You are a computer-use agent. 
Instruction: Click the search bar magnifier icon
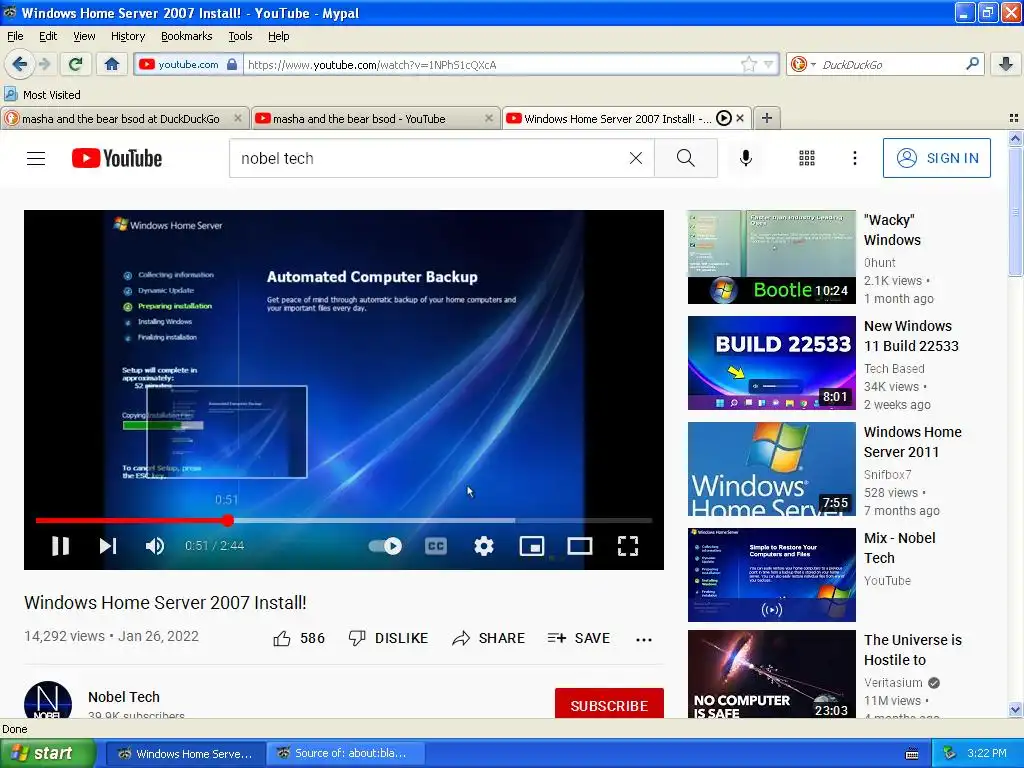click(x=972, y=64)
